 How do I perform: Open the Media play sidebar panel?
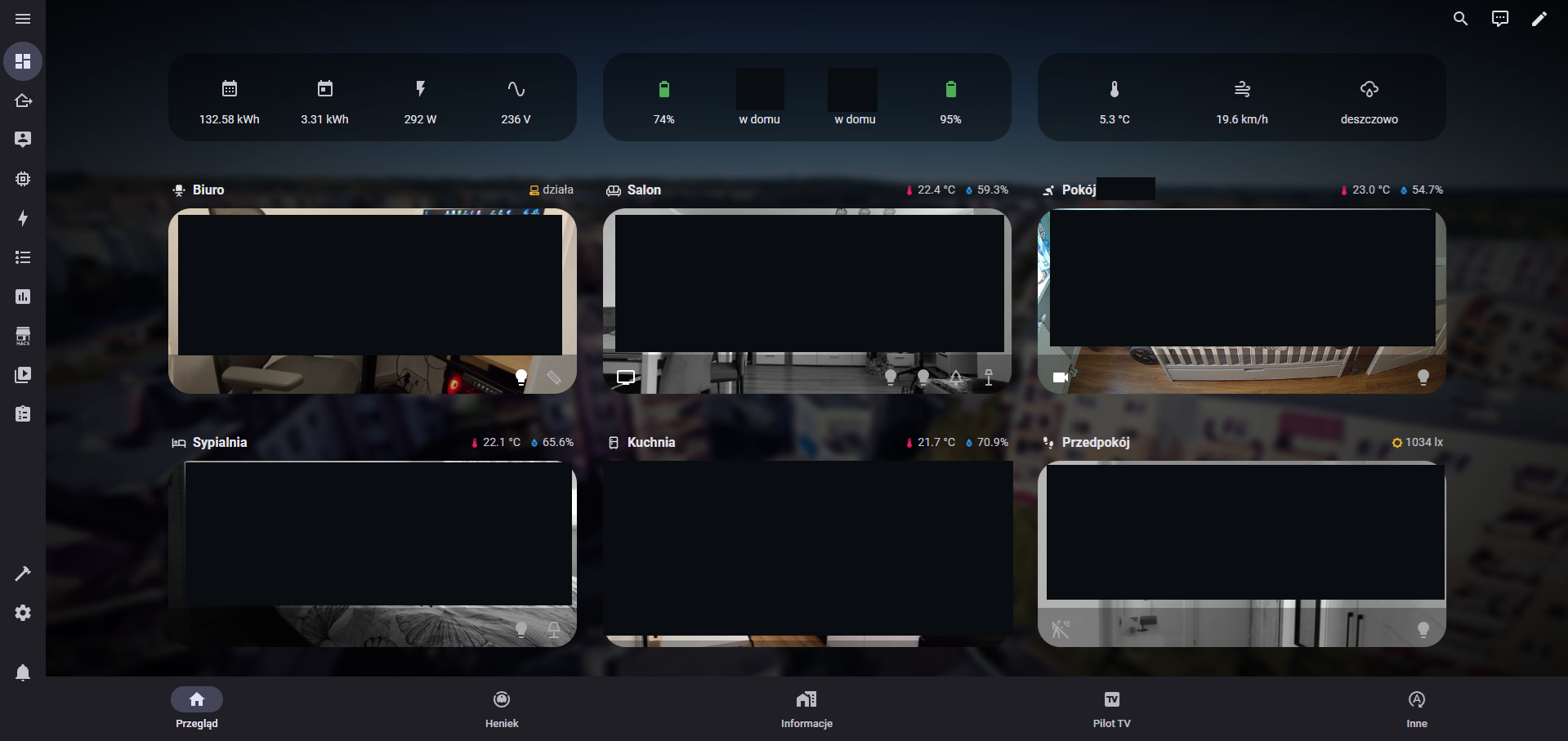(23, 375)
